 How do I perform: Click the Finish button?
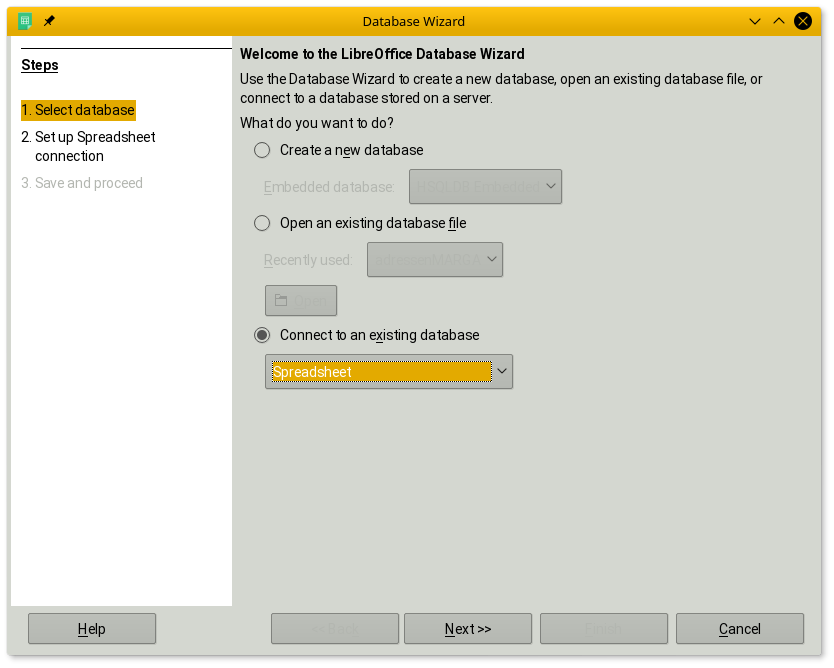tap(603, 629)
